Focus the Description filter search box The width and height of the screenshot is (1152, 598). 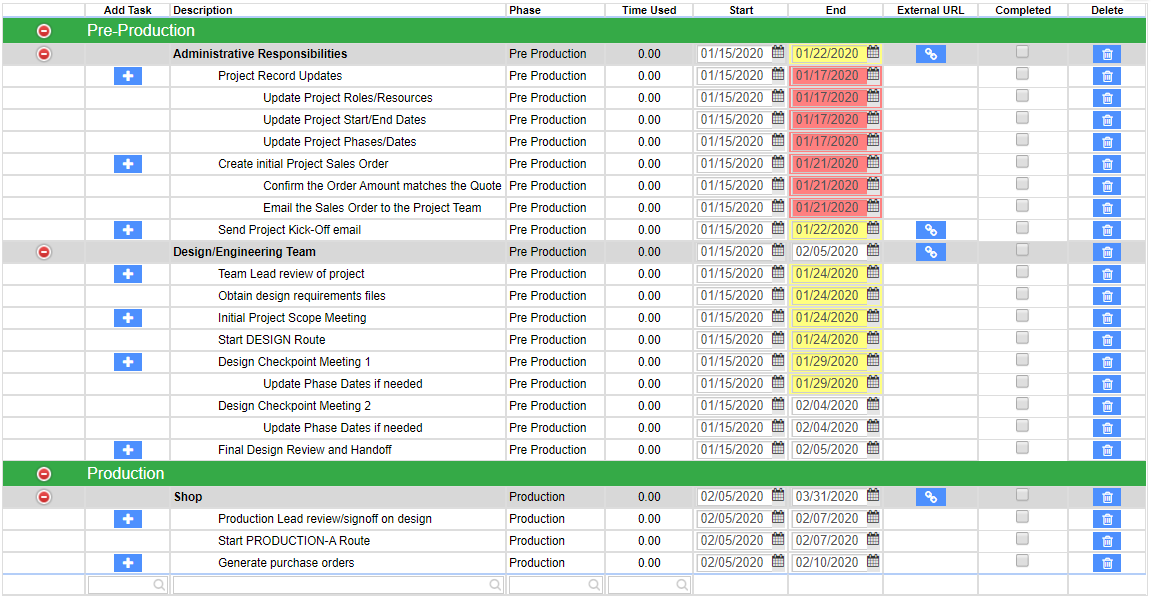point(338,585)
